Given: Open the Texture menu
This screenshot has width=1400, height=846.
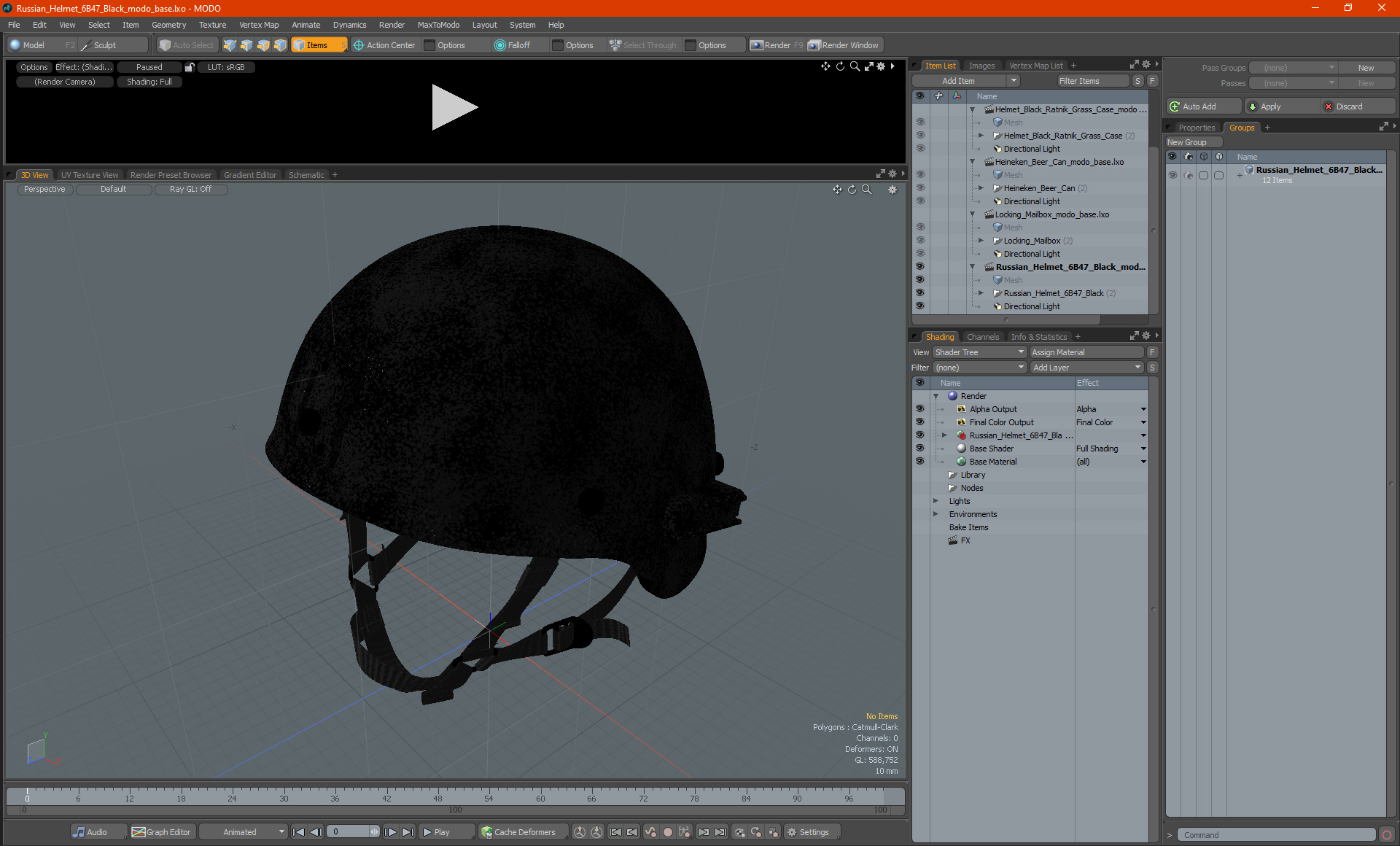Looking at the screenshot, I should tap(212, 25).
